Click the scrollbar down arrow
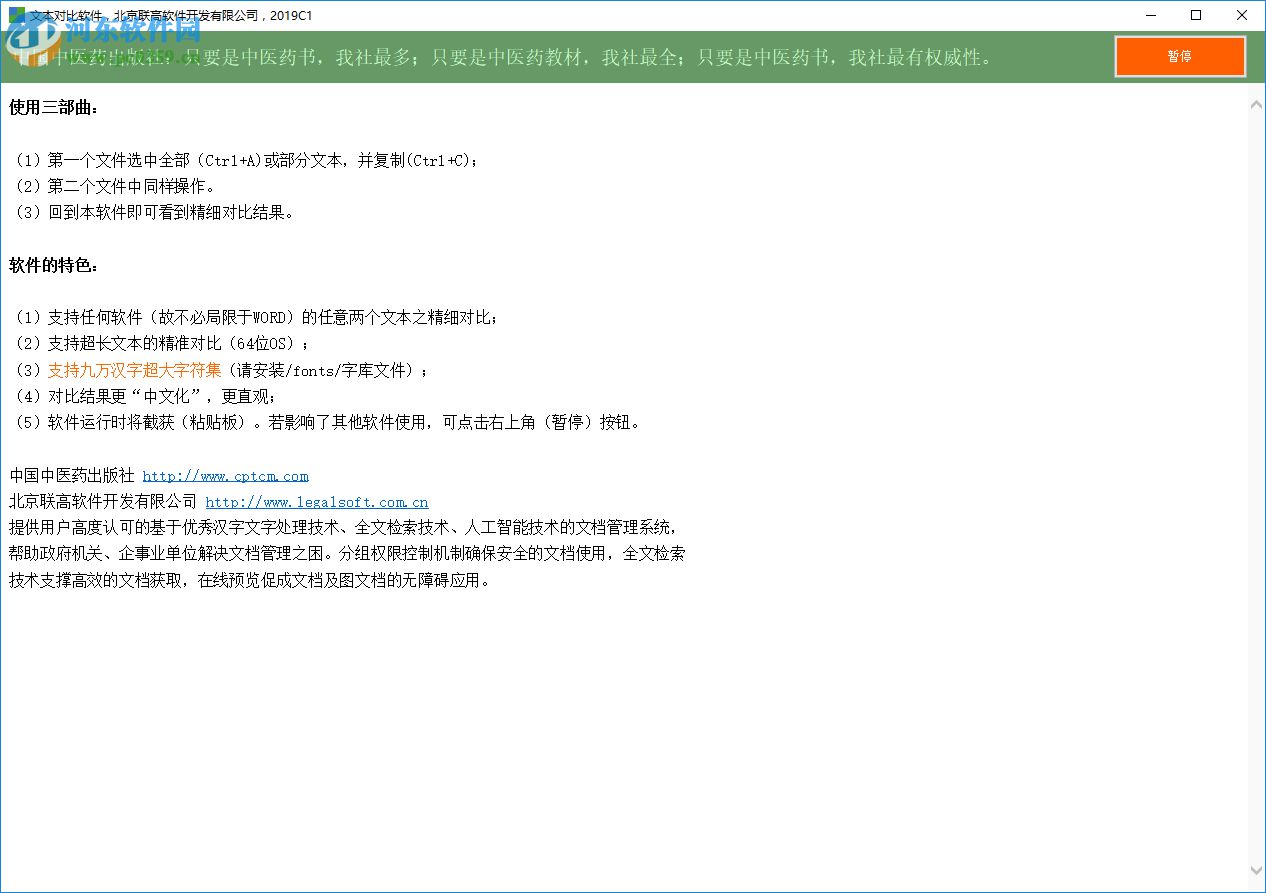Image resolution: width=1266 pixels, height=893 pixels. [x=1256, y=872]
